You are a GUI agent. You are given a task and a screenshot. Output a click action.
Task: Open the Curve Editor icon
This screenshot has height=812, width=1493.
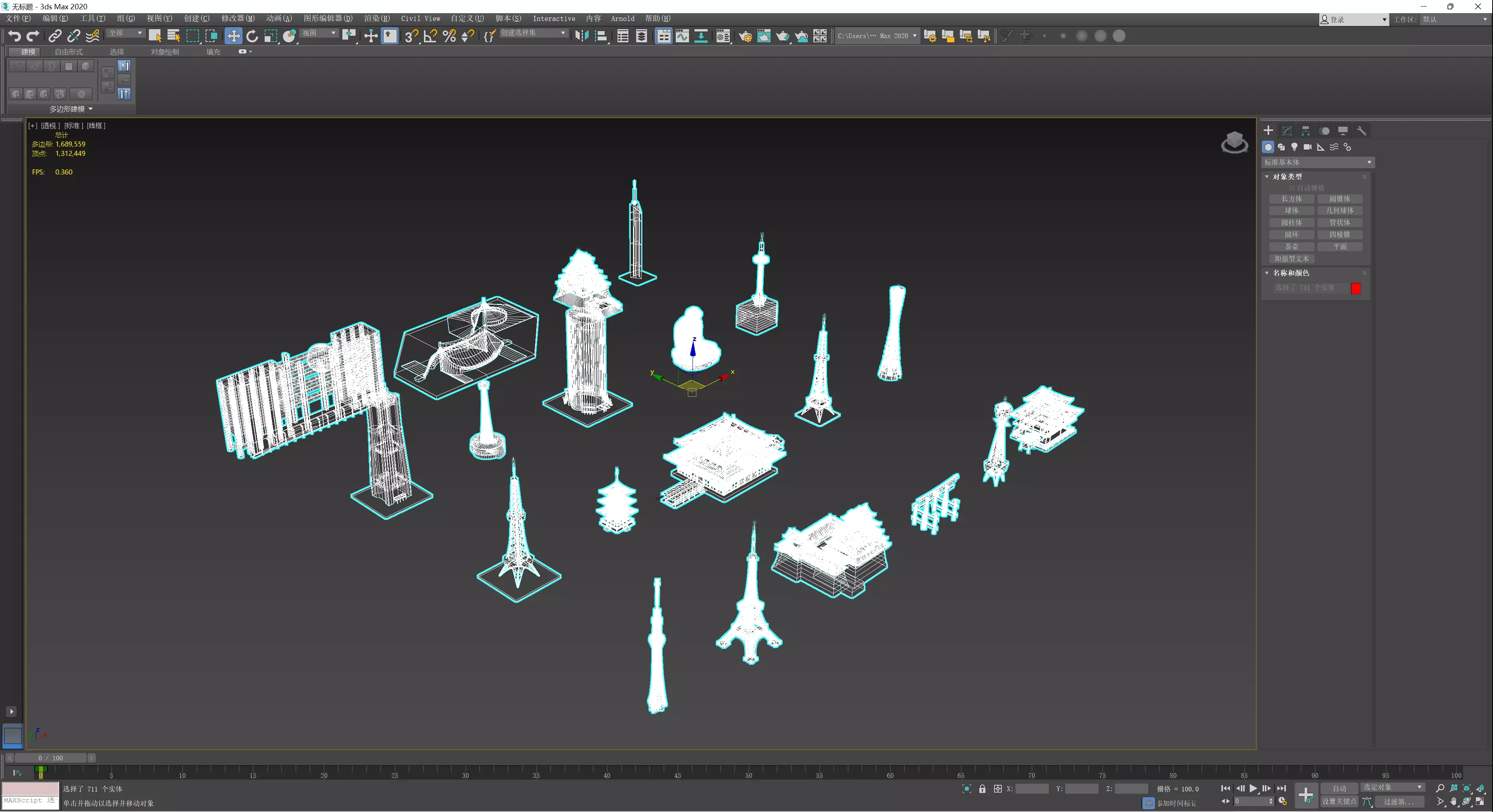[x=682, y=36]
